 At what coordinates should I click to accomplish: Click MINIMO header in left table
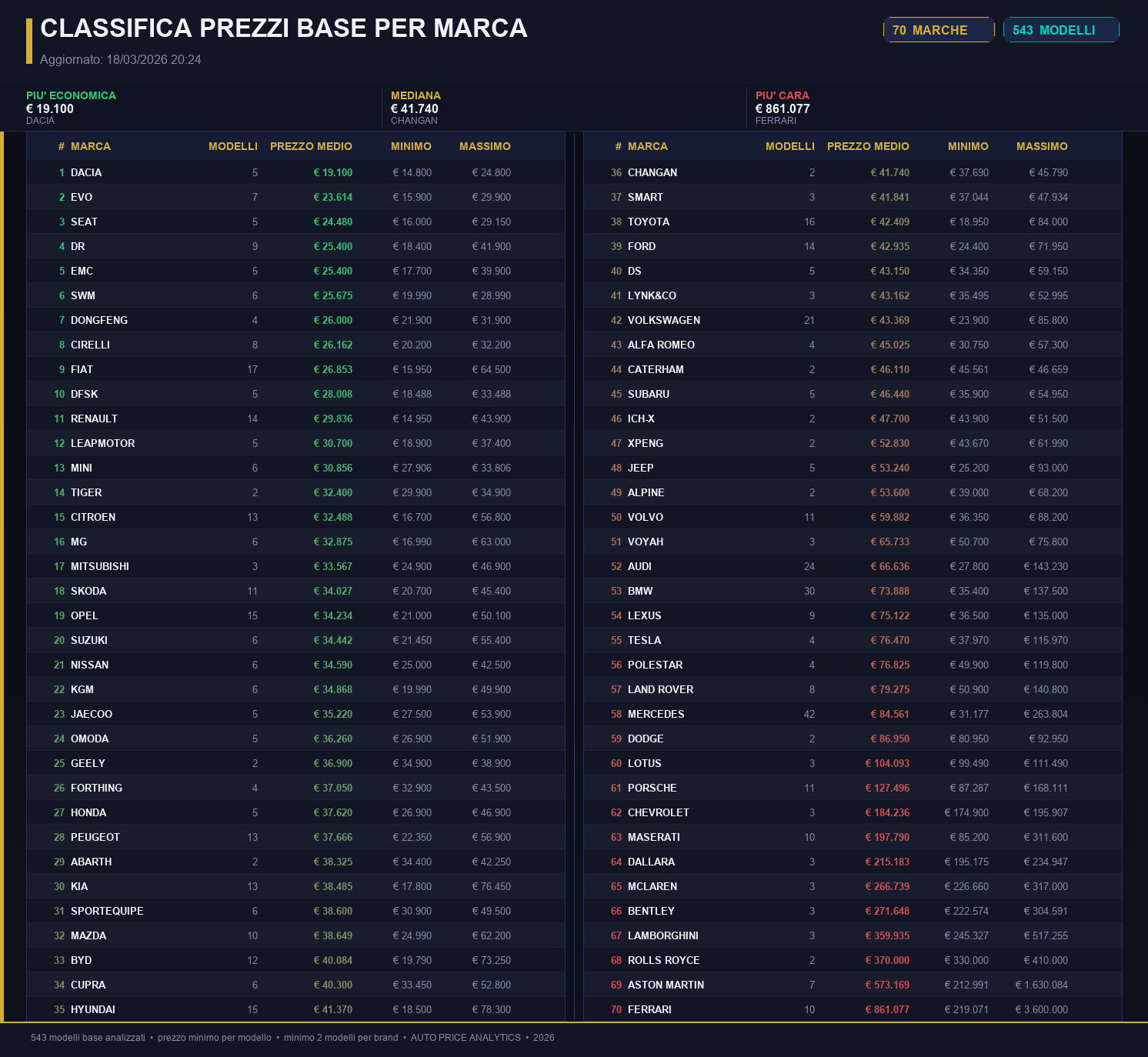tap(411, 146)
